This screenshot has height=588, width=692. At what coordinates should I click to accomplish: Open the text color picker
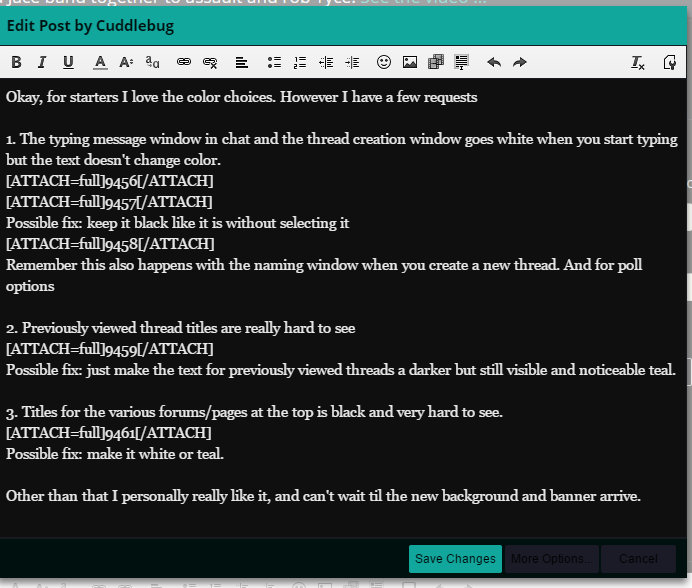pos(100,62)
